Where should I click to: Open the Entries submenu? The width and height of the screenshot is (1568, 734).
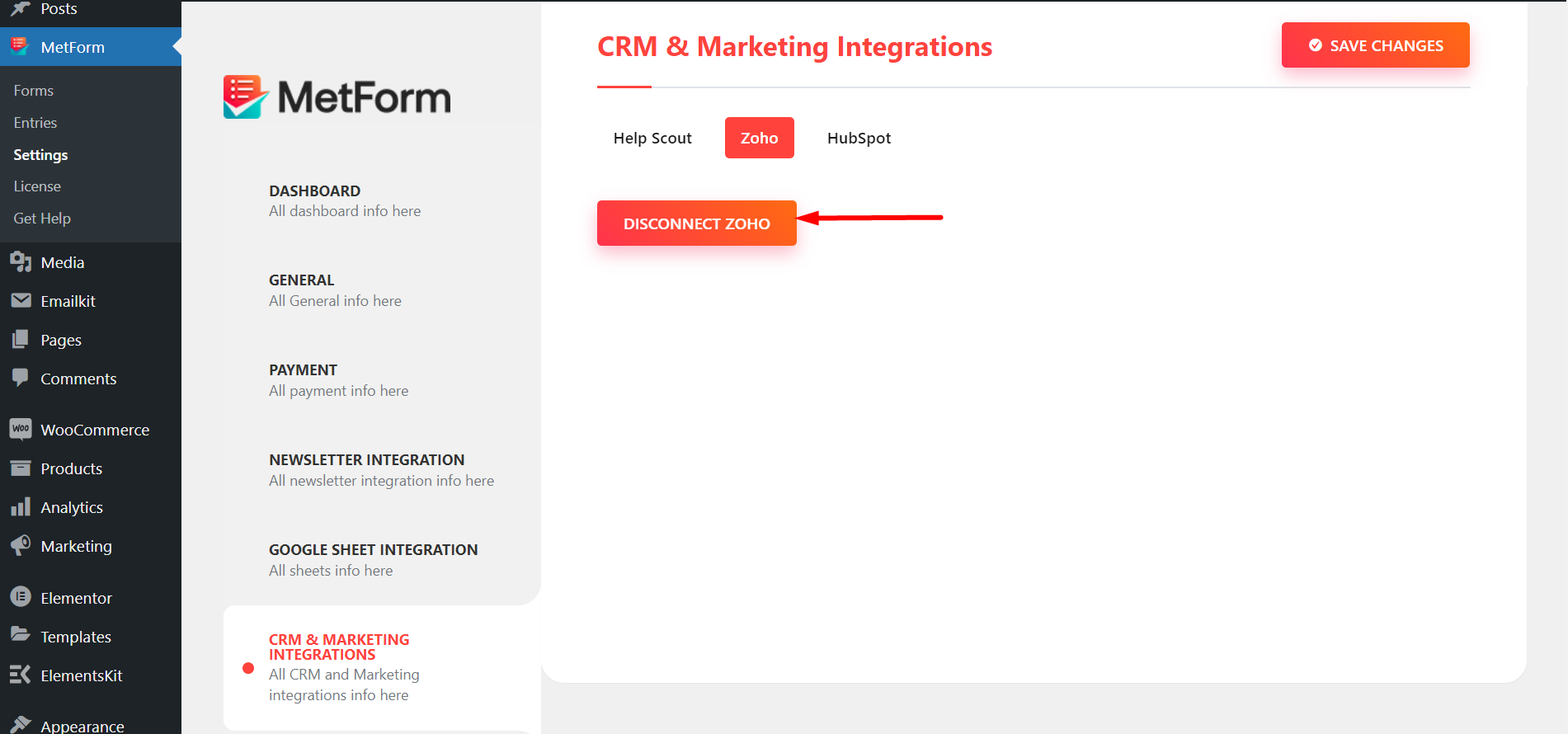35,123
